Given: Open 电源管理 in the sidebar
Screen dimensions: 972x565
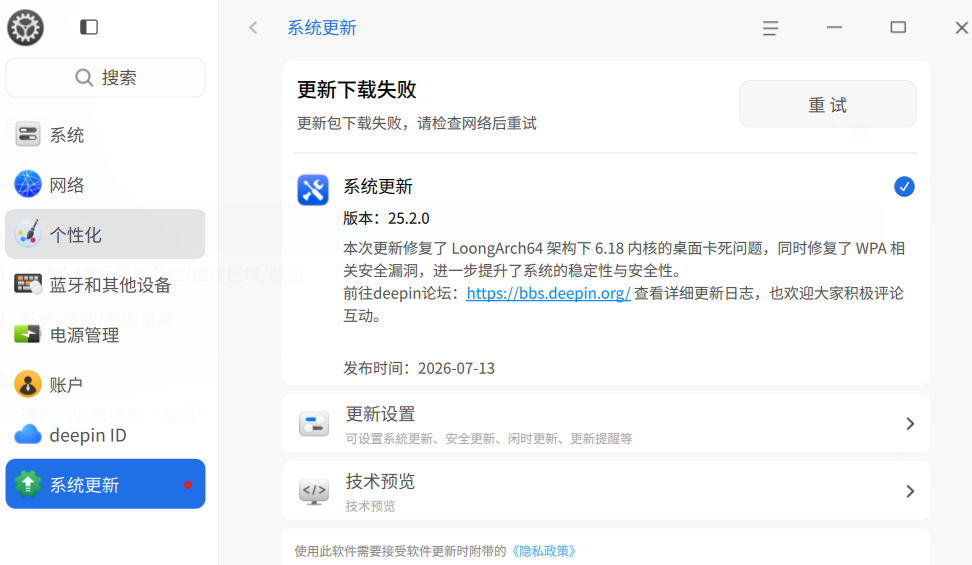Looking at the screenshot, I should tap(105, 334).
